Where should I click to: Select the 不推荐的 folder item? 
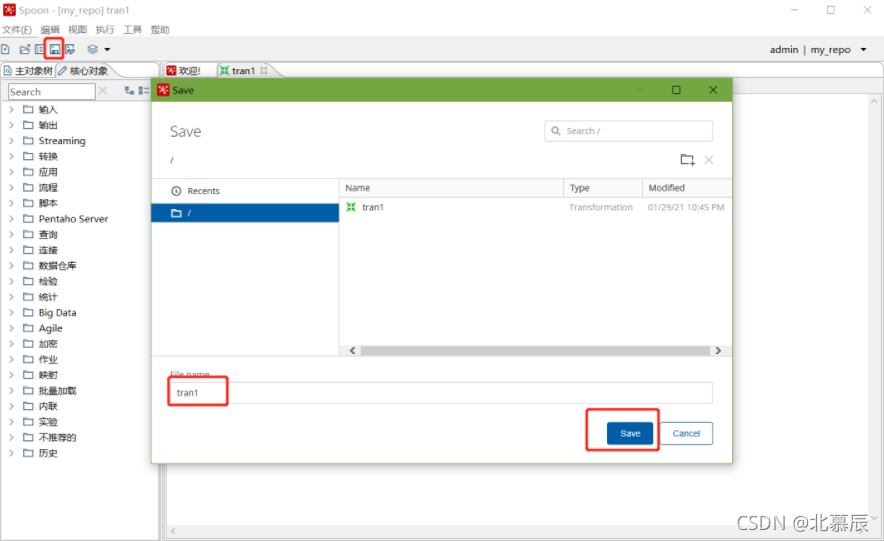click(x=57, y=437)
